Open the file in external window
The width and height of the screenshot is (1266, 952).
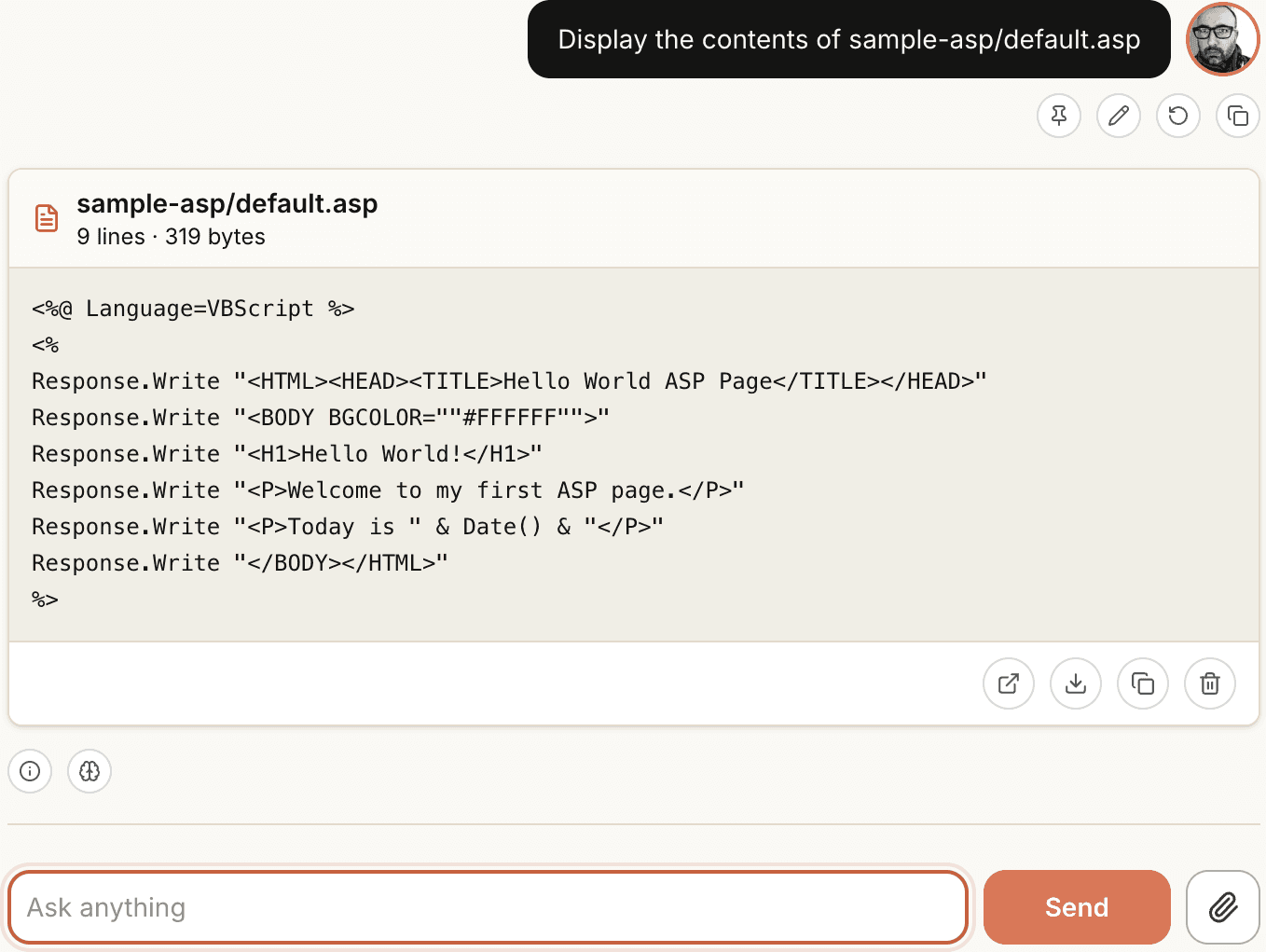(1009, 683)
